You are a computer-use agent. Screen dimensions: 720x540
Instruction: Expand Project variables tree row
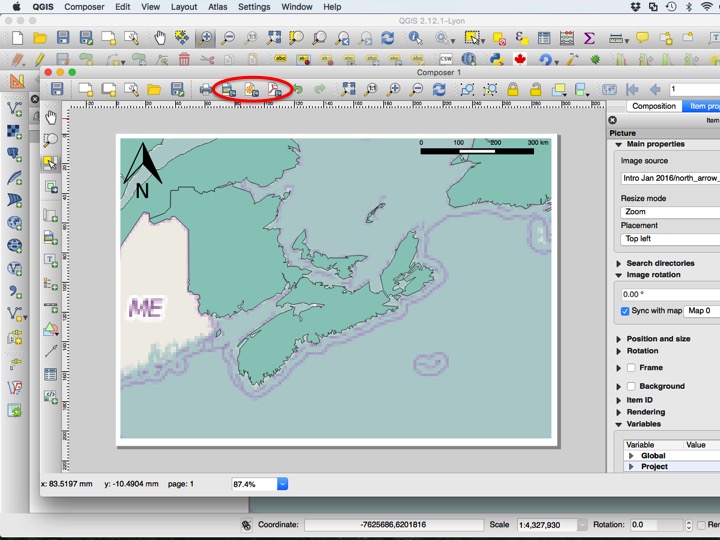click(631, 467)
